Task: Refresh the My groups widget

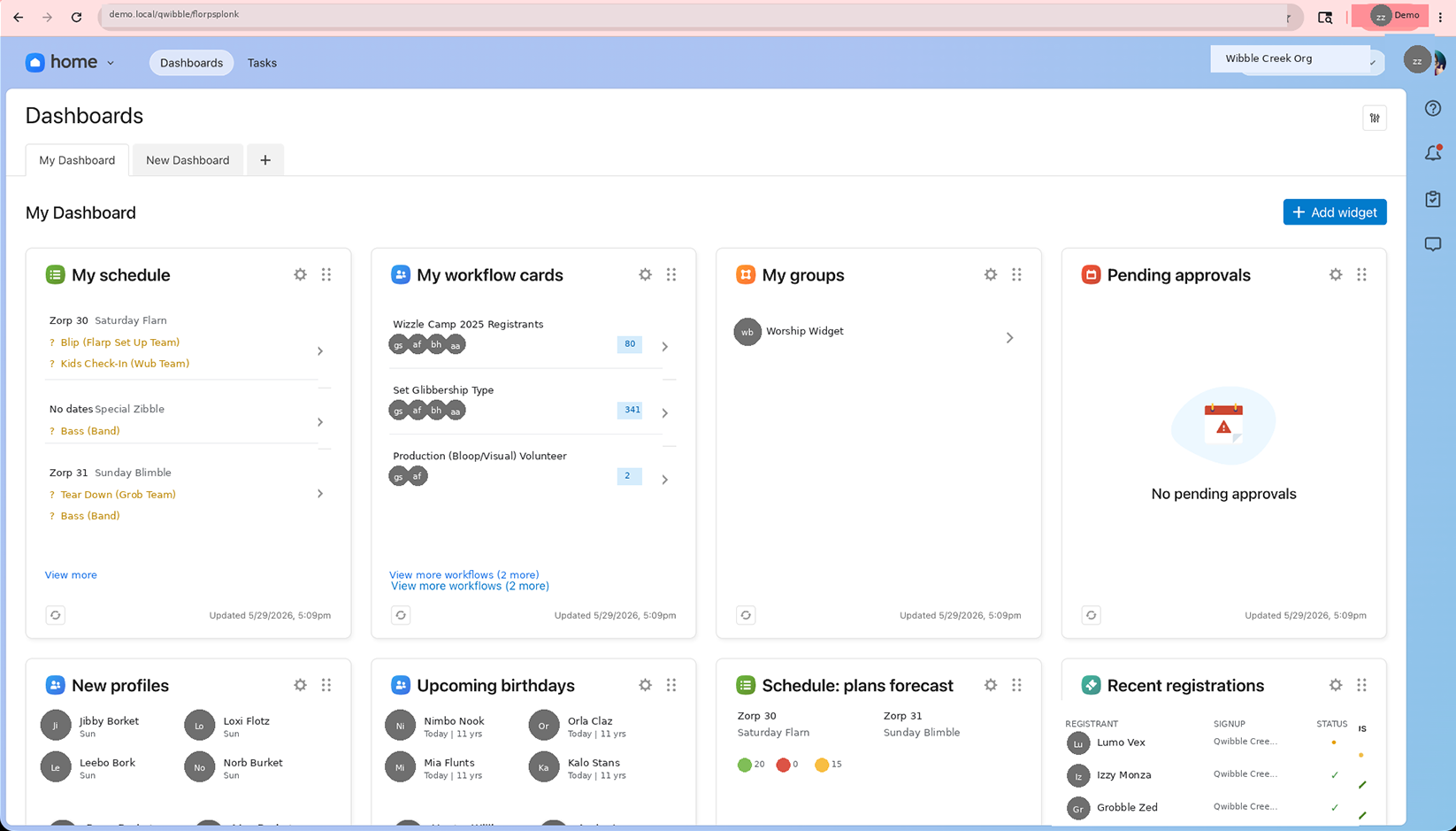Action: (x=746, y=615)
